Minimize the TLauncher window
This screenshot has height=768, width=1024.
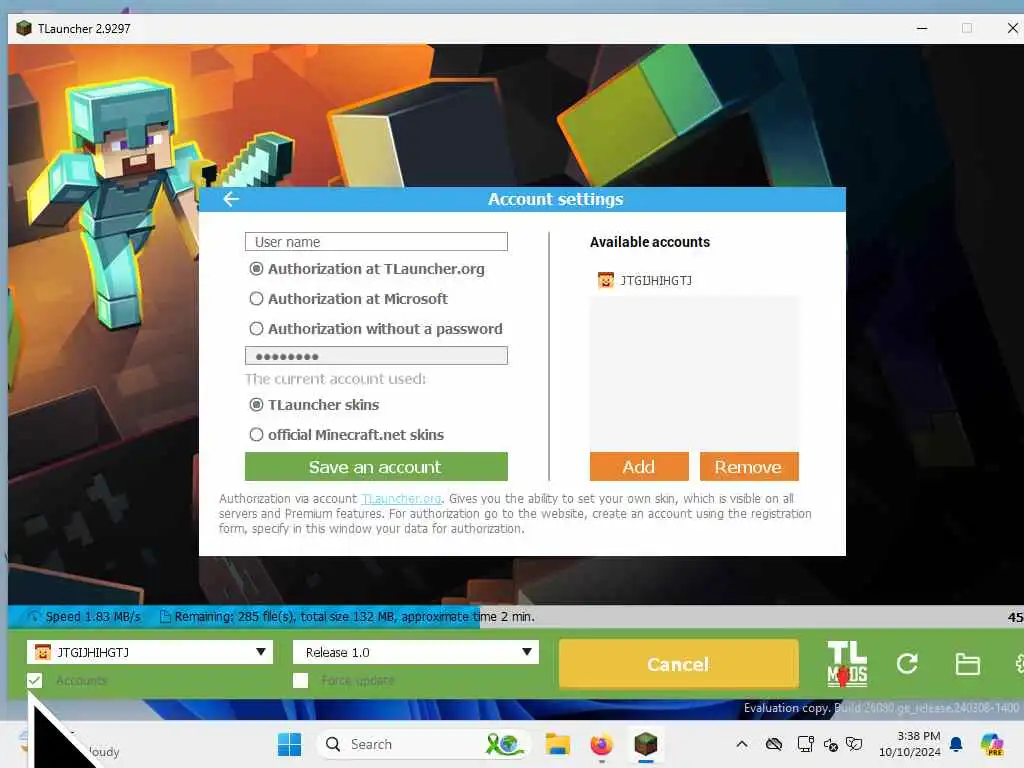(922, 28)
